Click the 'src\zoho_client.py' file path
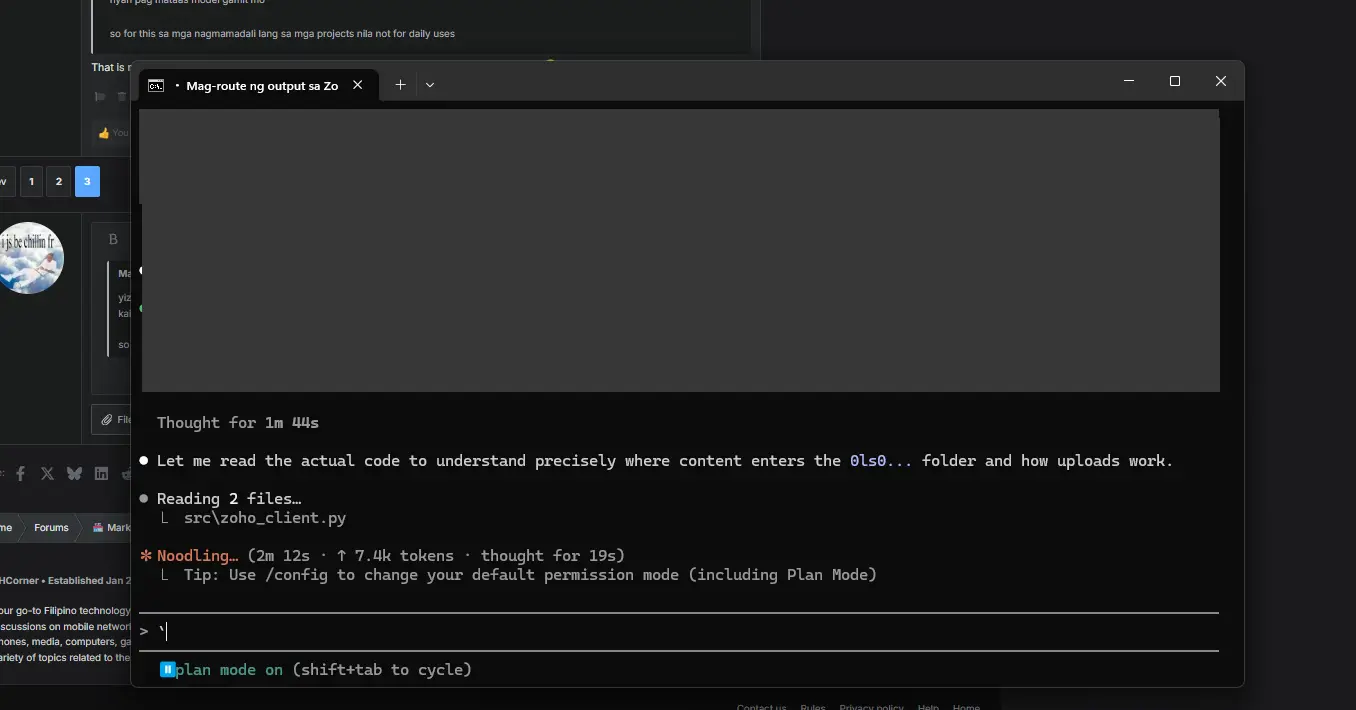 265,518
